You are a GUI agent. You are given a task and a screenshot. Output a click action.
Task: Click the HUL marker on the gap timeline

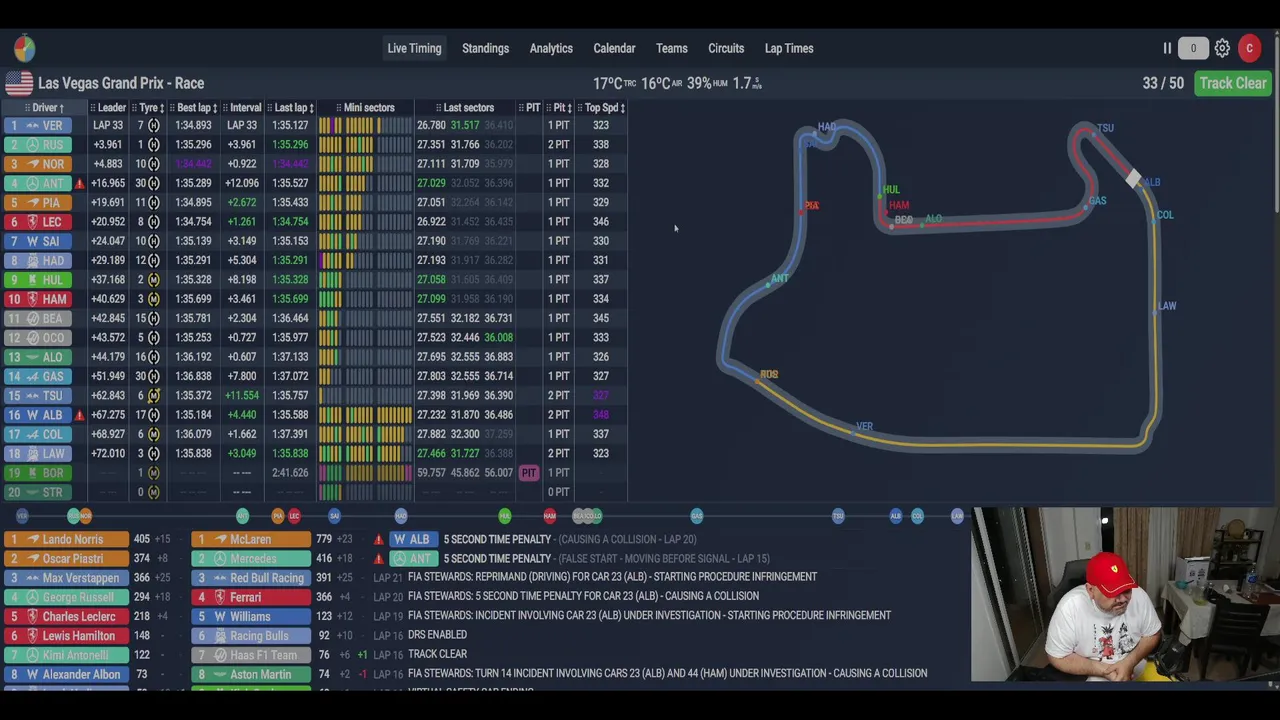pyautogui.click(x=505, y=516)
